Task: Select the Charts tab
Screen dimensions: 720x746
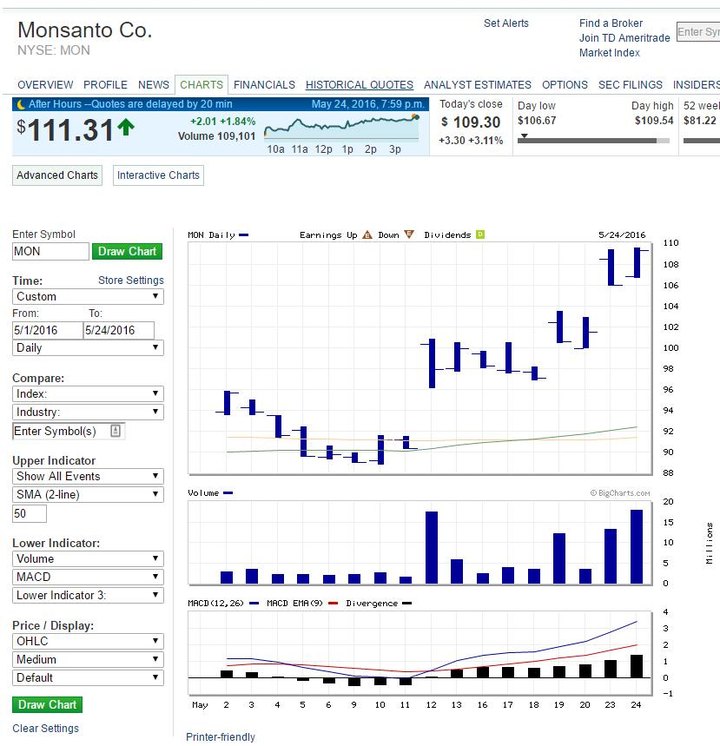Action: click(201, 85)
